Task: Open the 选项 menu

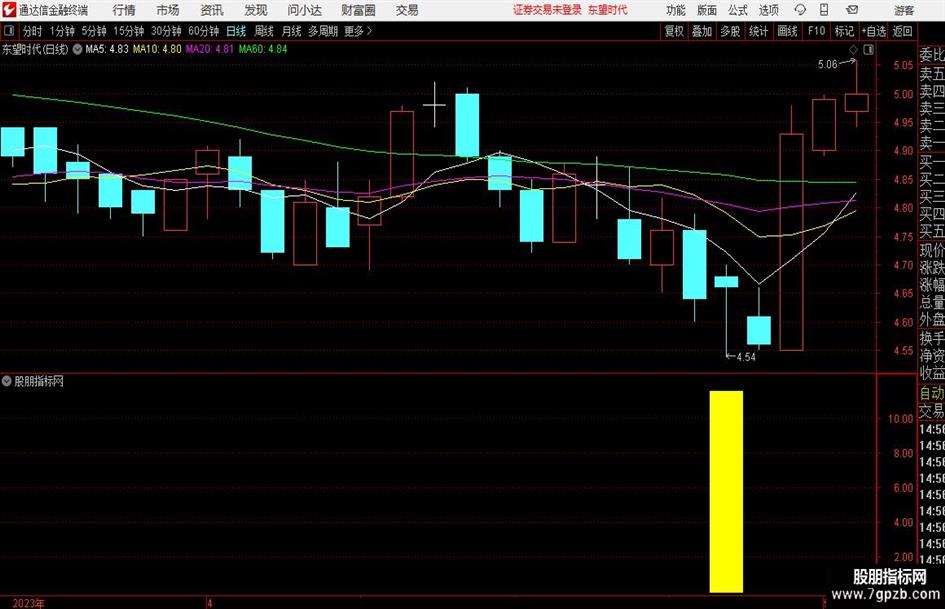Action: tap(768, 10)
